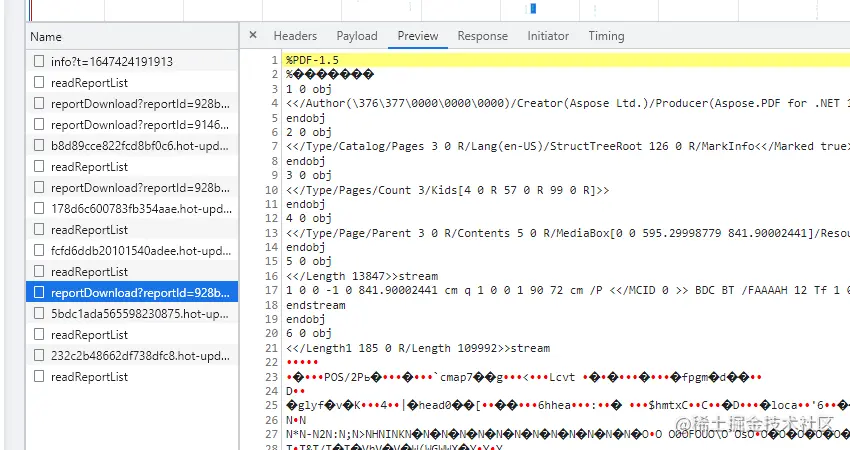Click the highlighted reportDownload?reportId=928b request
This screenshot has width=850, height=450.
140,293
